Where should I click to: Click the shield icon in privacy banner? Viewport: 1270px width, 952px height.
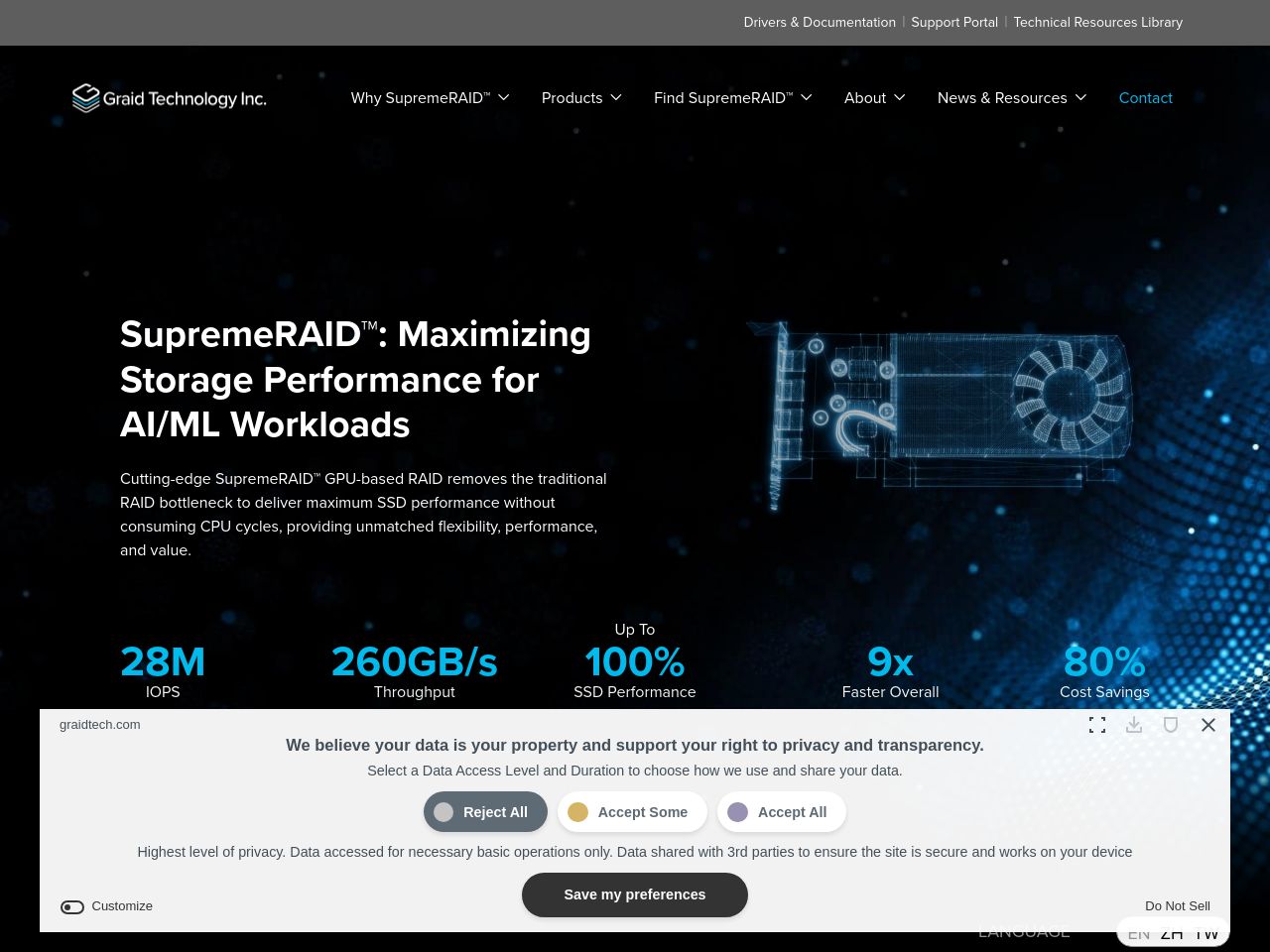click(1171, 725)
